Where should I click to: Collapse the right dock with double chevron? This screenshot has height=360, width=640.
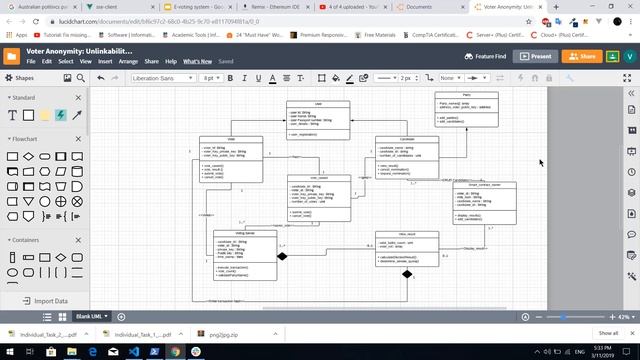pos(631,93)
